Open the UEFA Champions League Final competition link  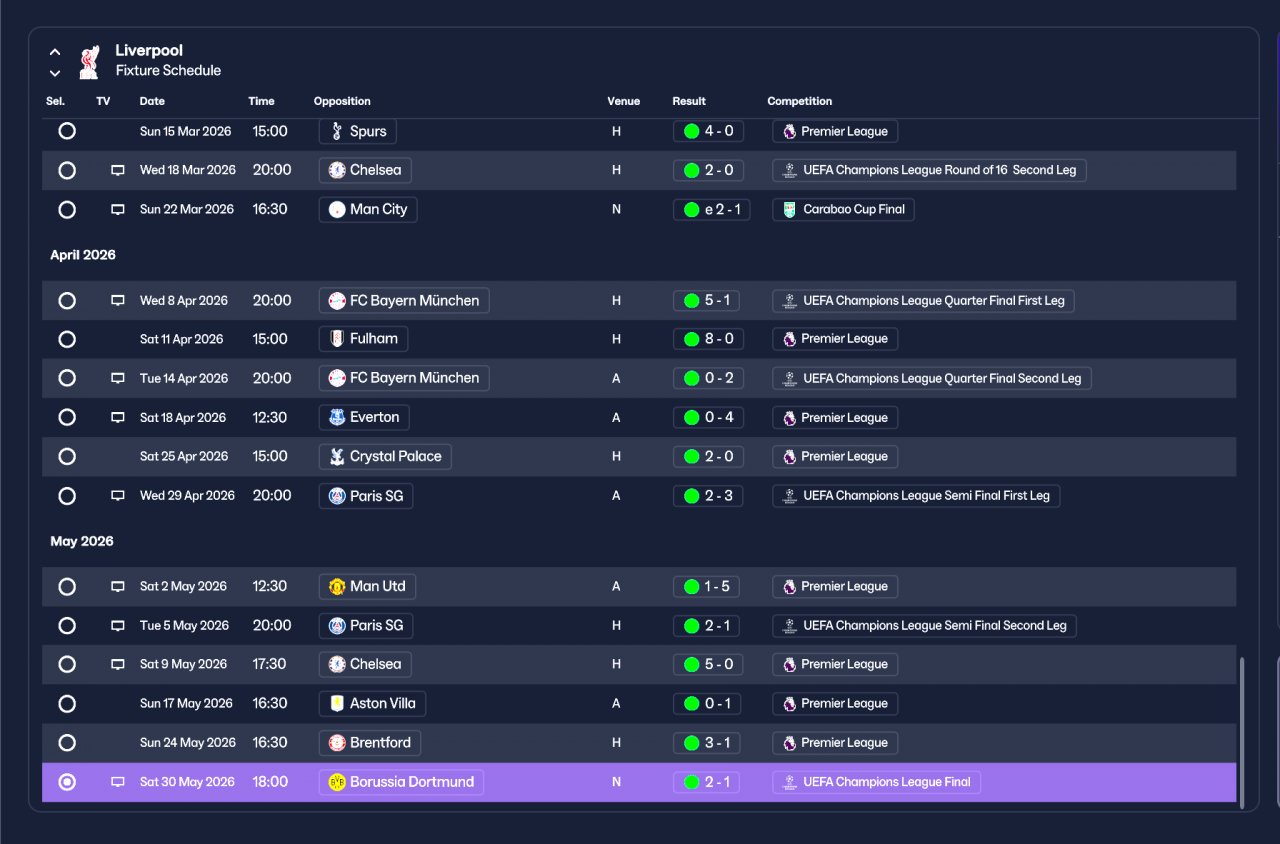click(876, 782)
